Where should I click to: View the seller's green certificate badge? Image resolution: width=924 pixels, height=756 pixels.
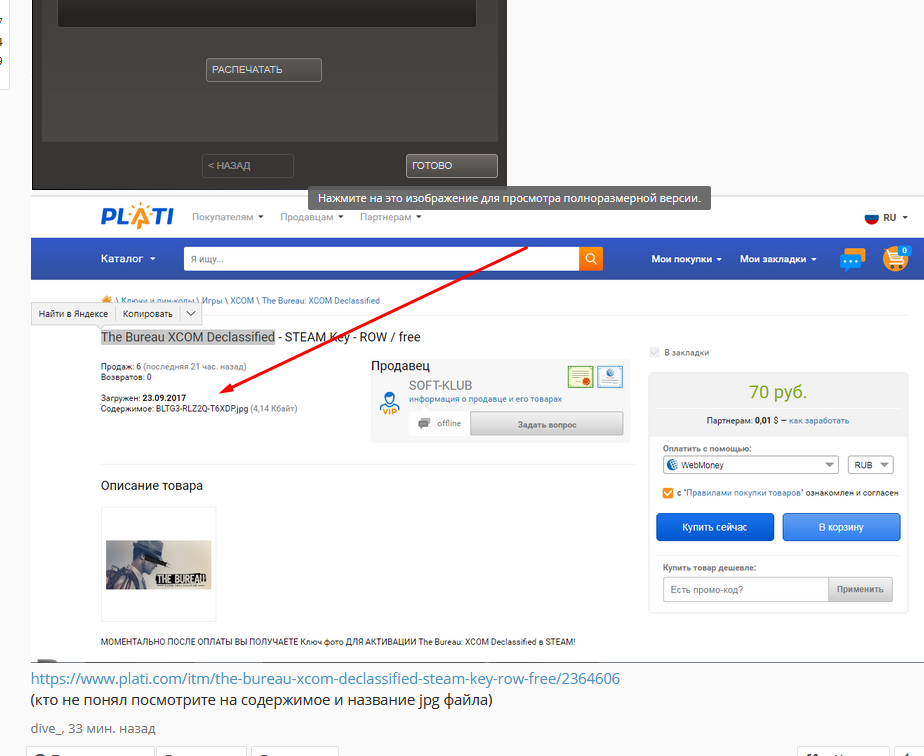click(580, 377)
